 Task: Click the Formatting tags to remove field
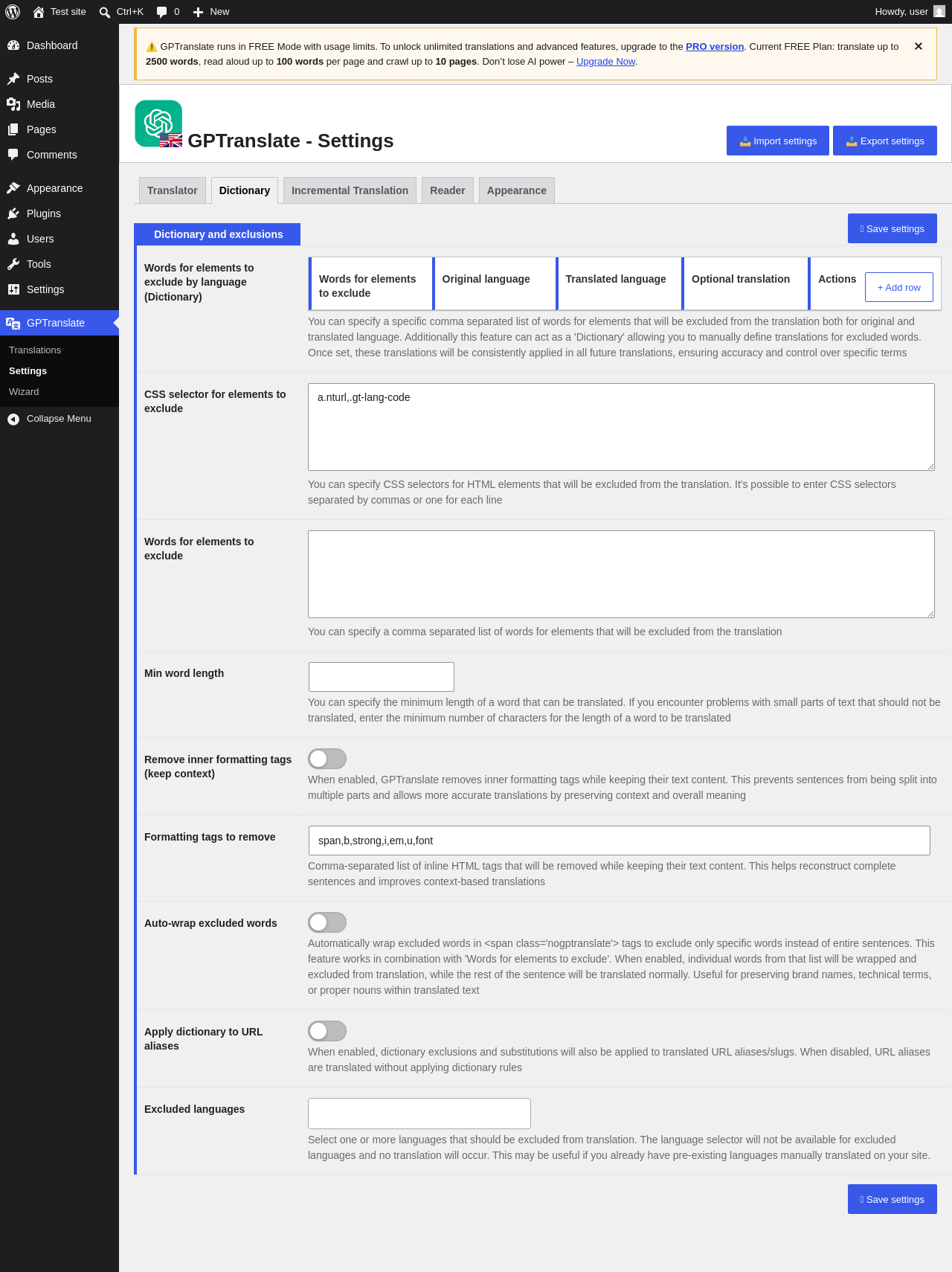[x=620, y=841]
